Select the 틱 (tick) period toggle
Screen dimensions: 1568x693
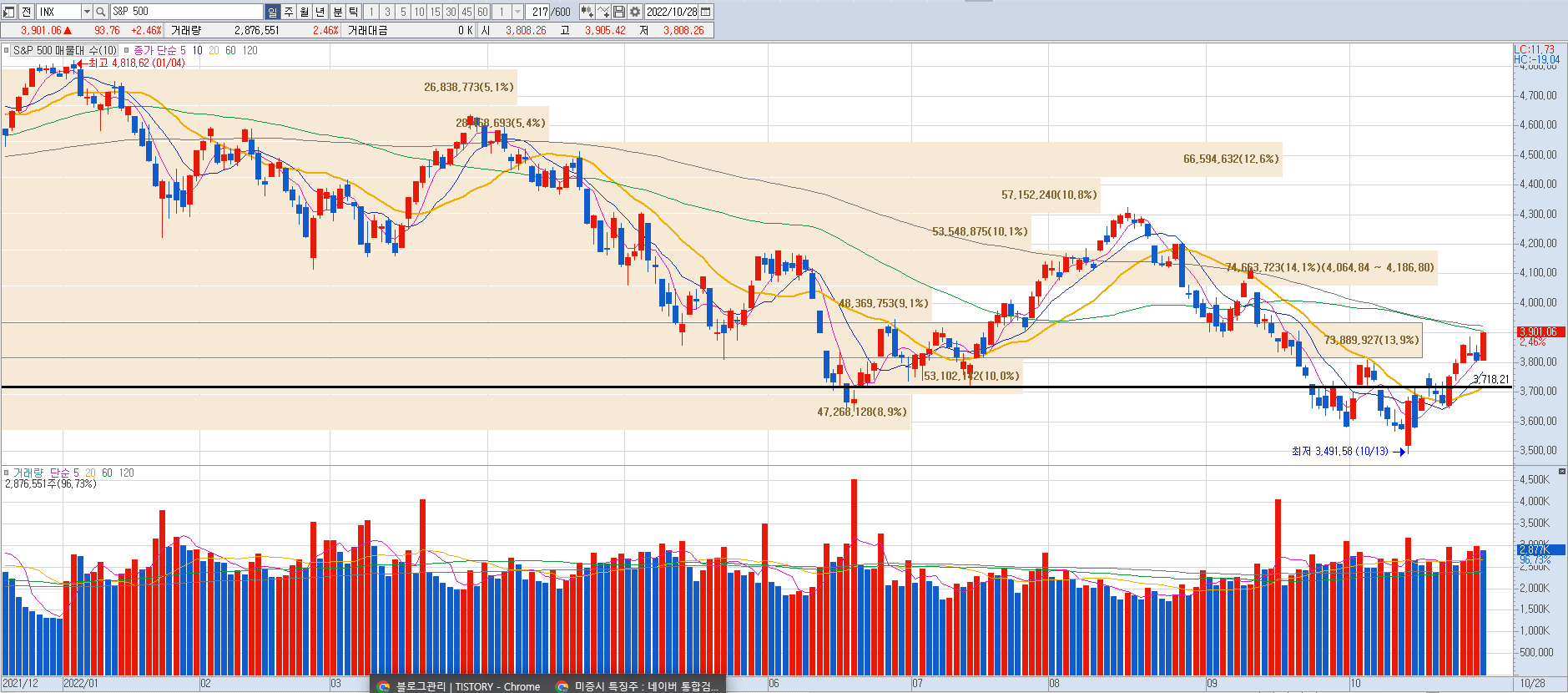click(354, 12)
